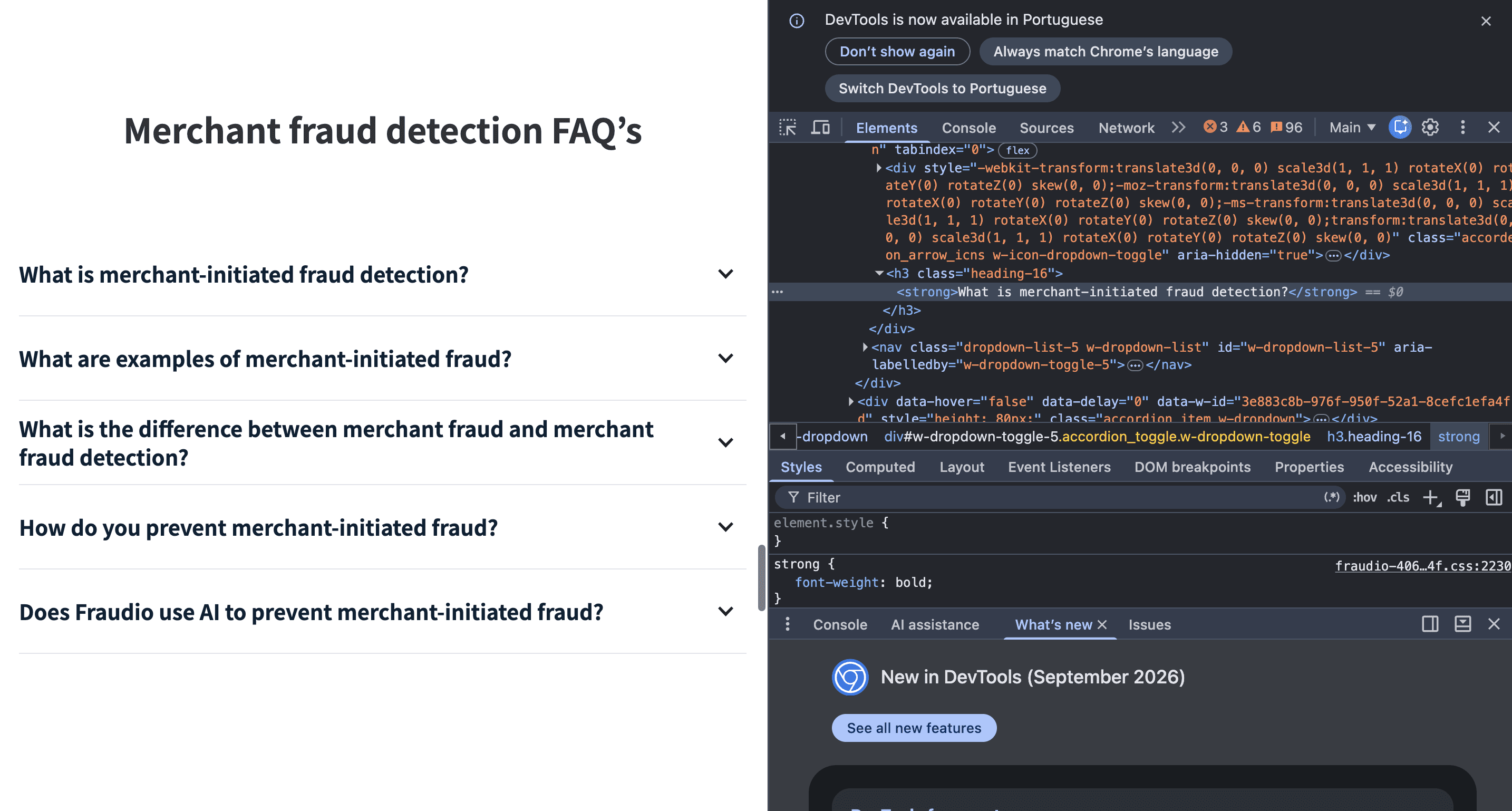Switch to the Computed tab
The height and width of the screenshot is (811, 1512).
pyautogui.click(x=880, y=467)
